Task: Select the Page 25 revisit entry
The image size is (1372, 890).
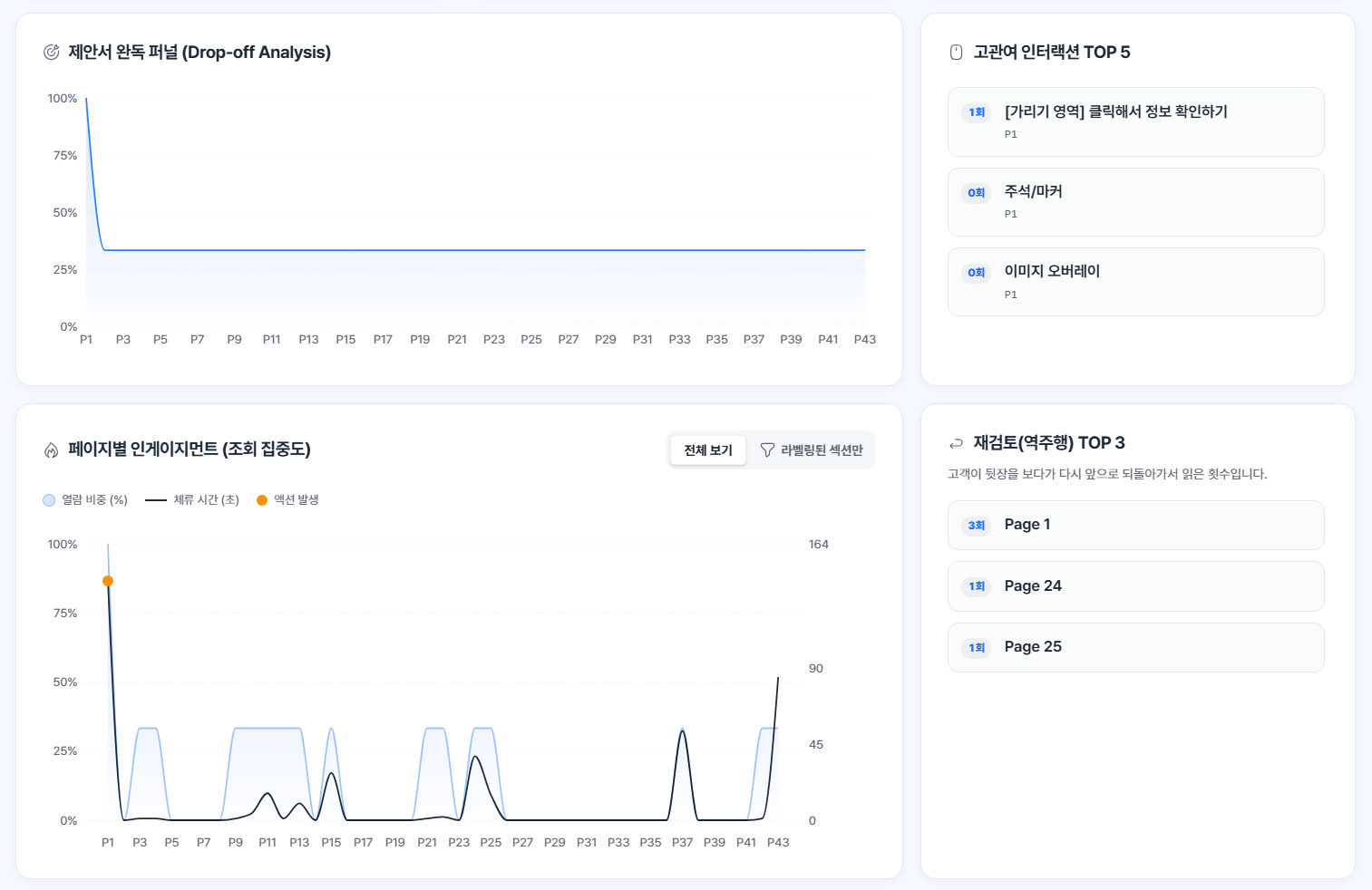Action: [x=1135, y=647]
